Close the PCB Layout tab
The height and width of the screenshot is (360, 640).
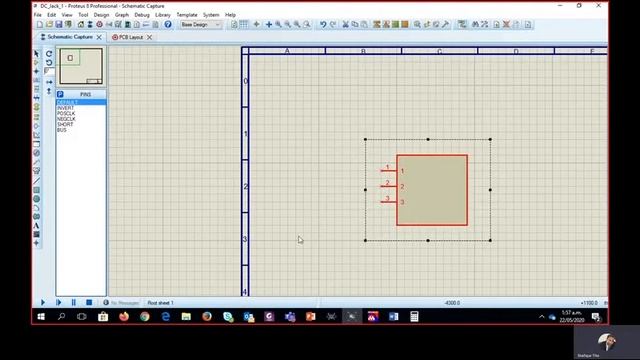[149, 37]
